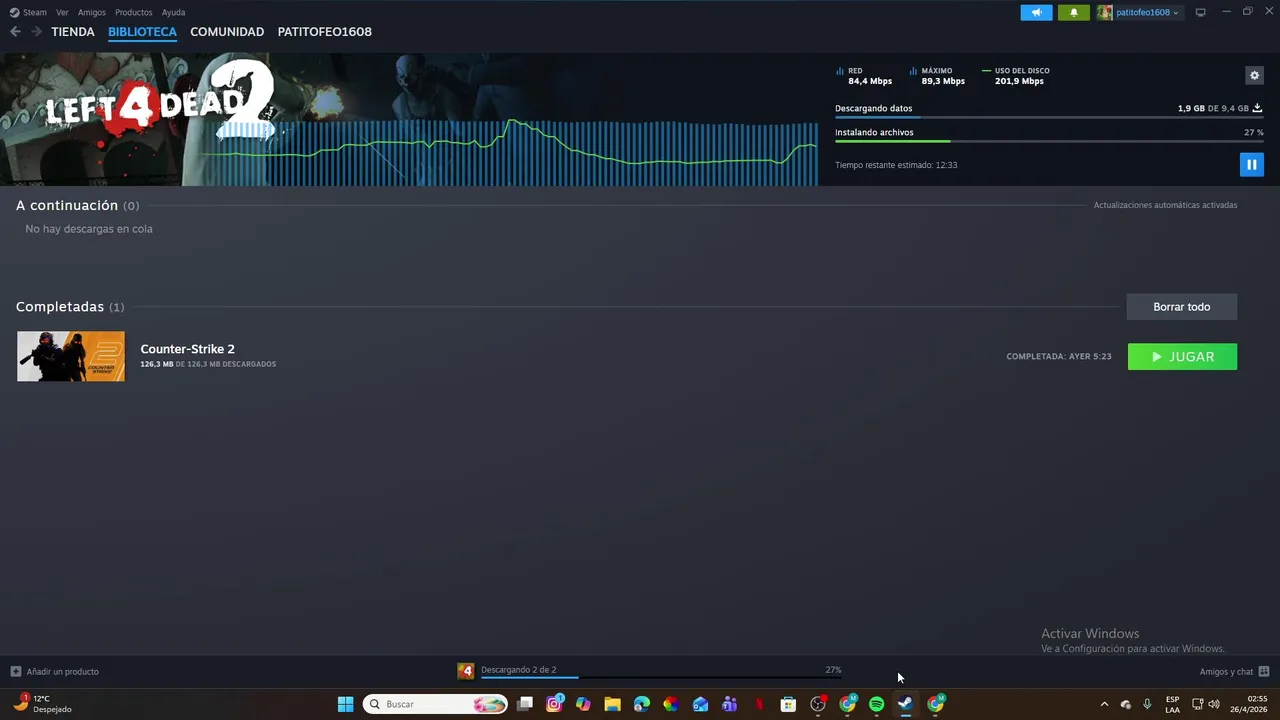Image resolution: width=1280 pixels, height=720 pixels.
Task: Switch to the COMUNIDAD tab
Action: 227,31
